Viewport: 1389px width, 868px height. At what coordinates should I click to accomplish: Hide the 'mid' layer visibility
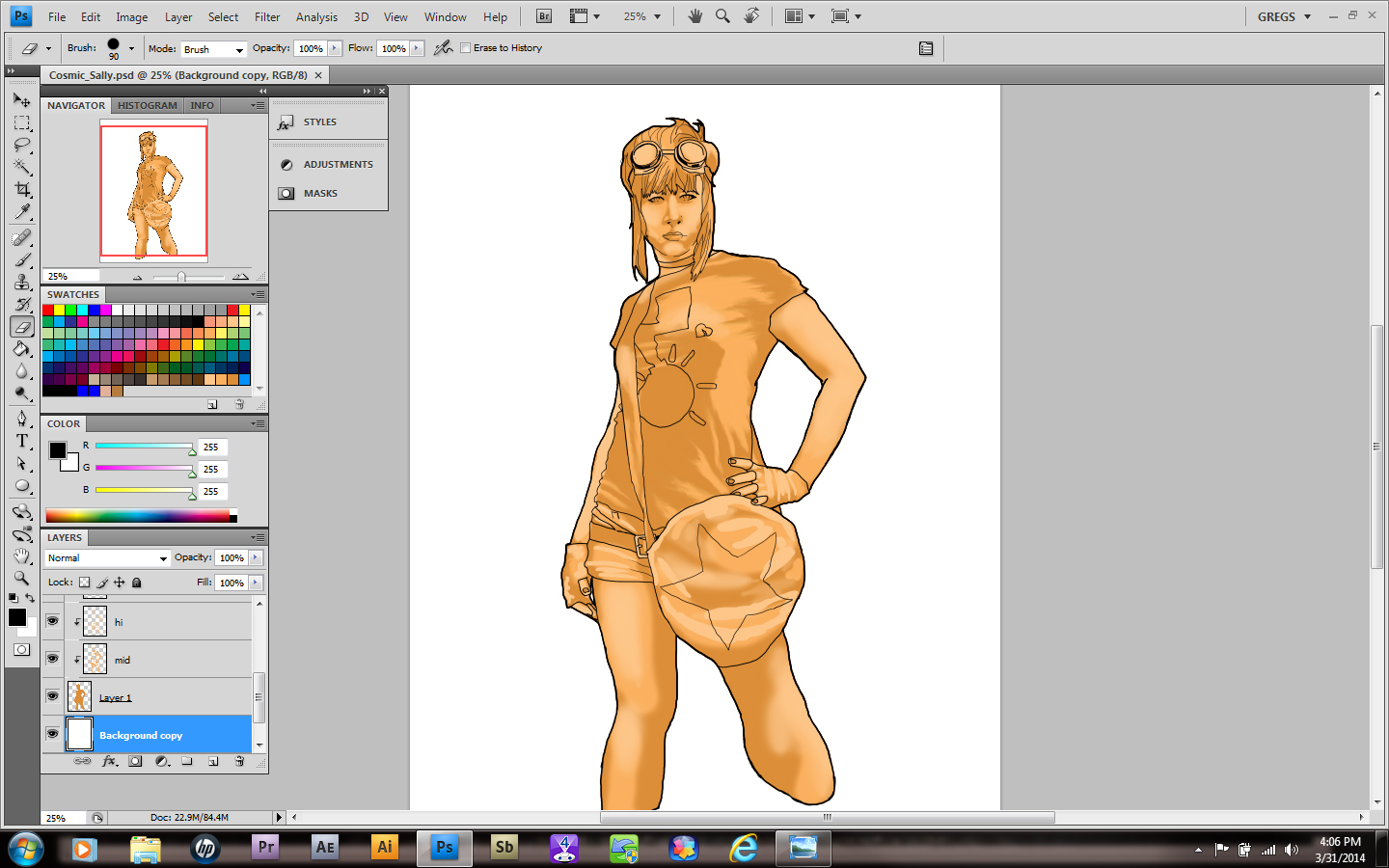pyautogui.click(x=53, y=659)
